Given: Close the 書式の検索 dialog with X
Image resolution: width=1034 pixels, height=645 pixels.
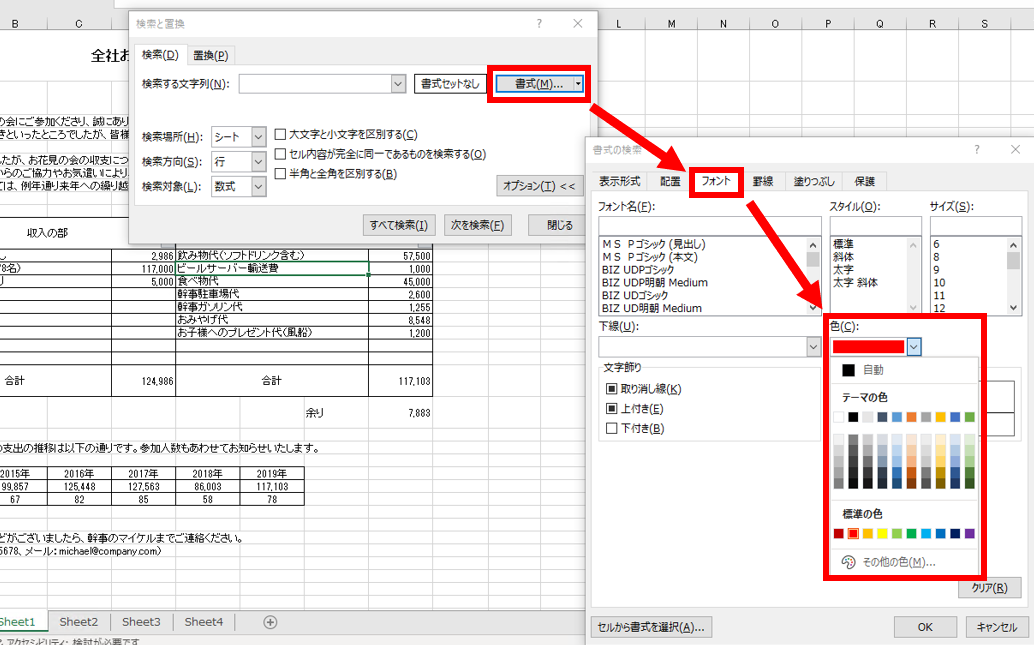Looking at the screenshot, I should coord(1015,149).
